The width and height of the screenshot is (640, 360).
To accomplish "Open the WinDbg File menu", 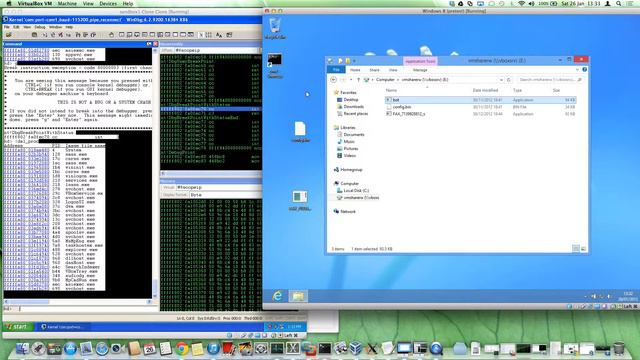I will 7,27.
